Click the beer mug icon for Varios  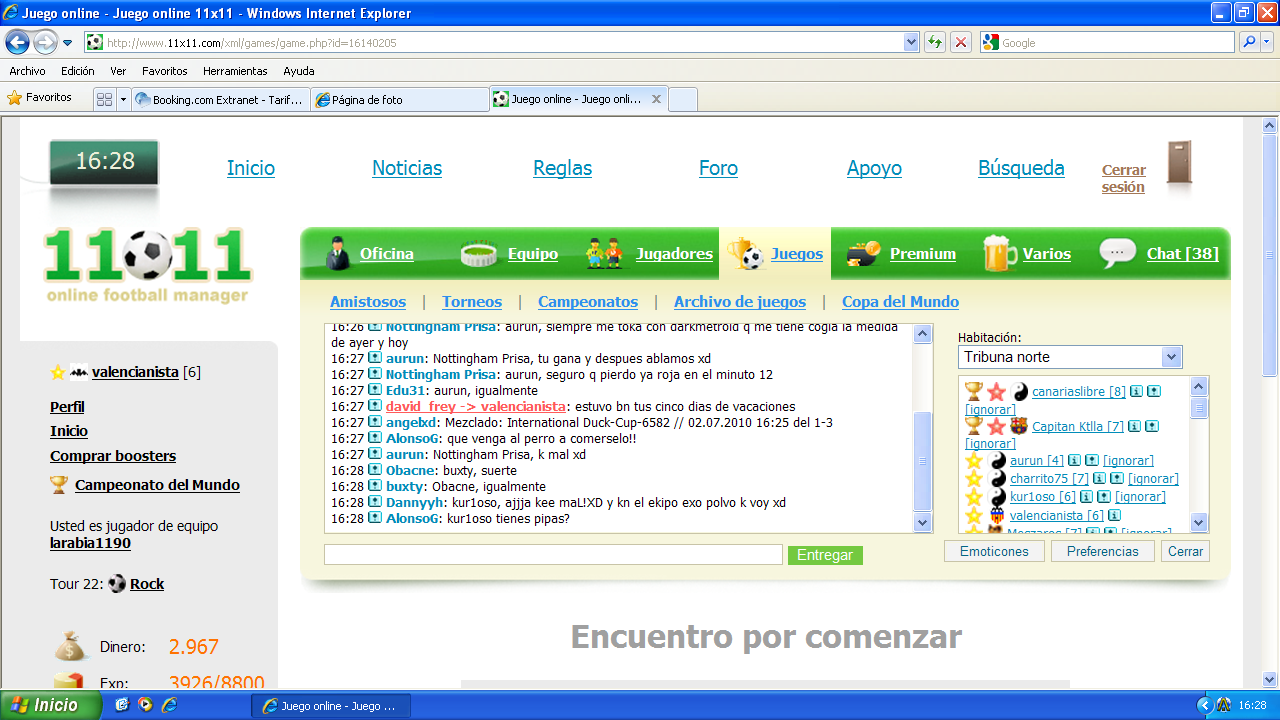pyautogui.click(x=999, y=254)
